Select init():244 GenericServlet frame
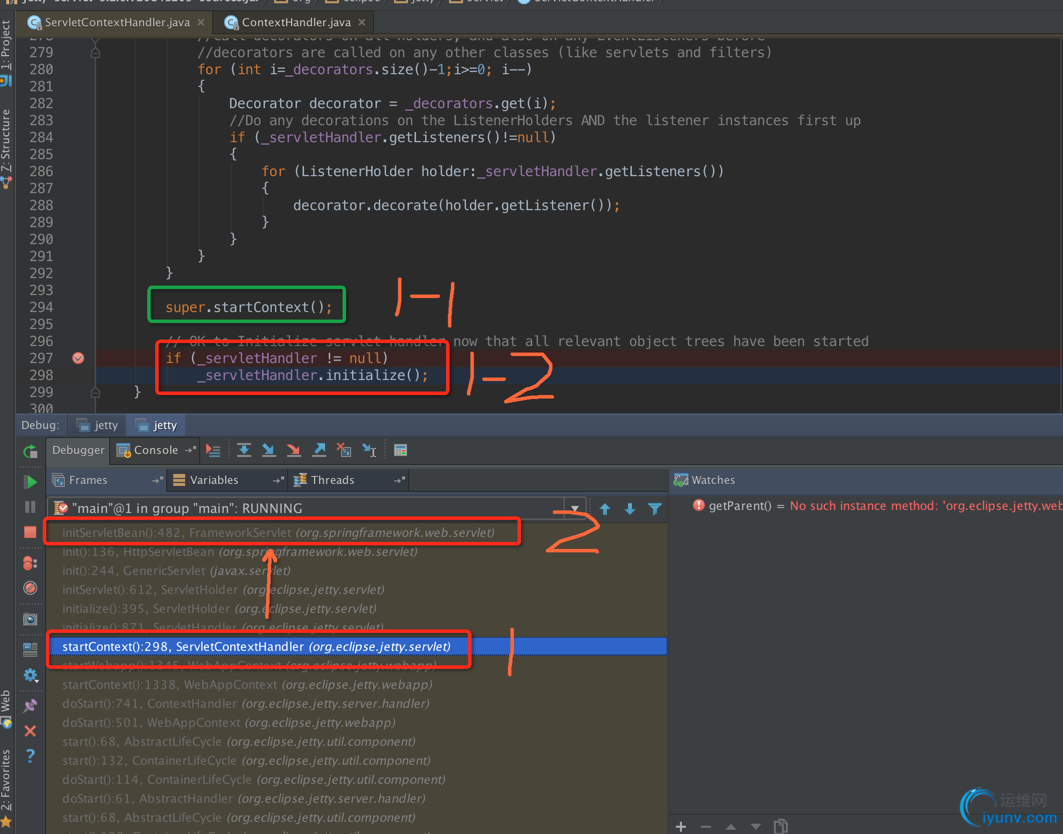The width and height of the screenshot is (1063, 834). (357, 570)
